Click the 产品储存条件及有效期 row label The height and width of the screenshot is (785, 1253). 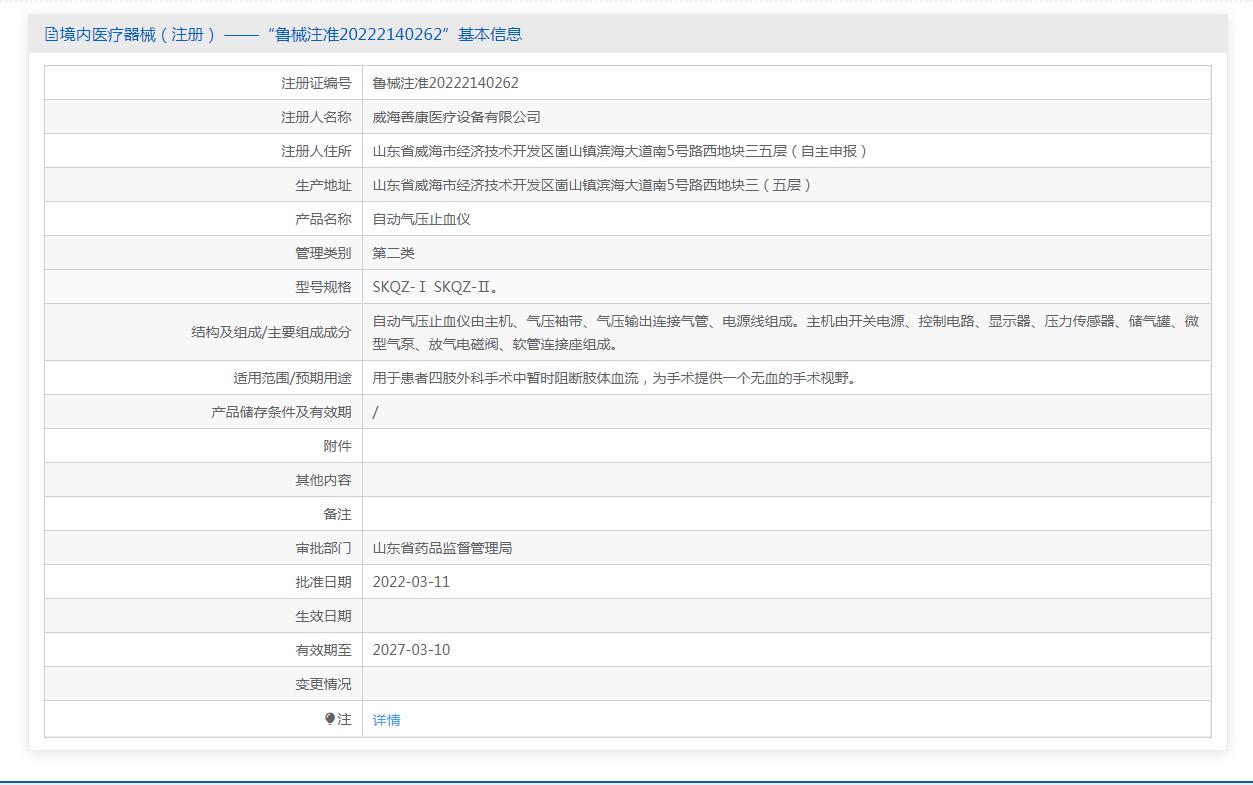[281, 412]
